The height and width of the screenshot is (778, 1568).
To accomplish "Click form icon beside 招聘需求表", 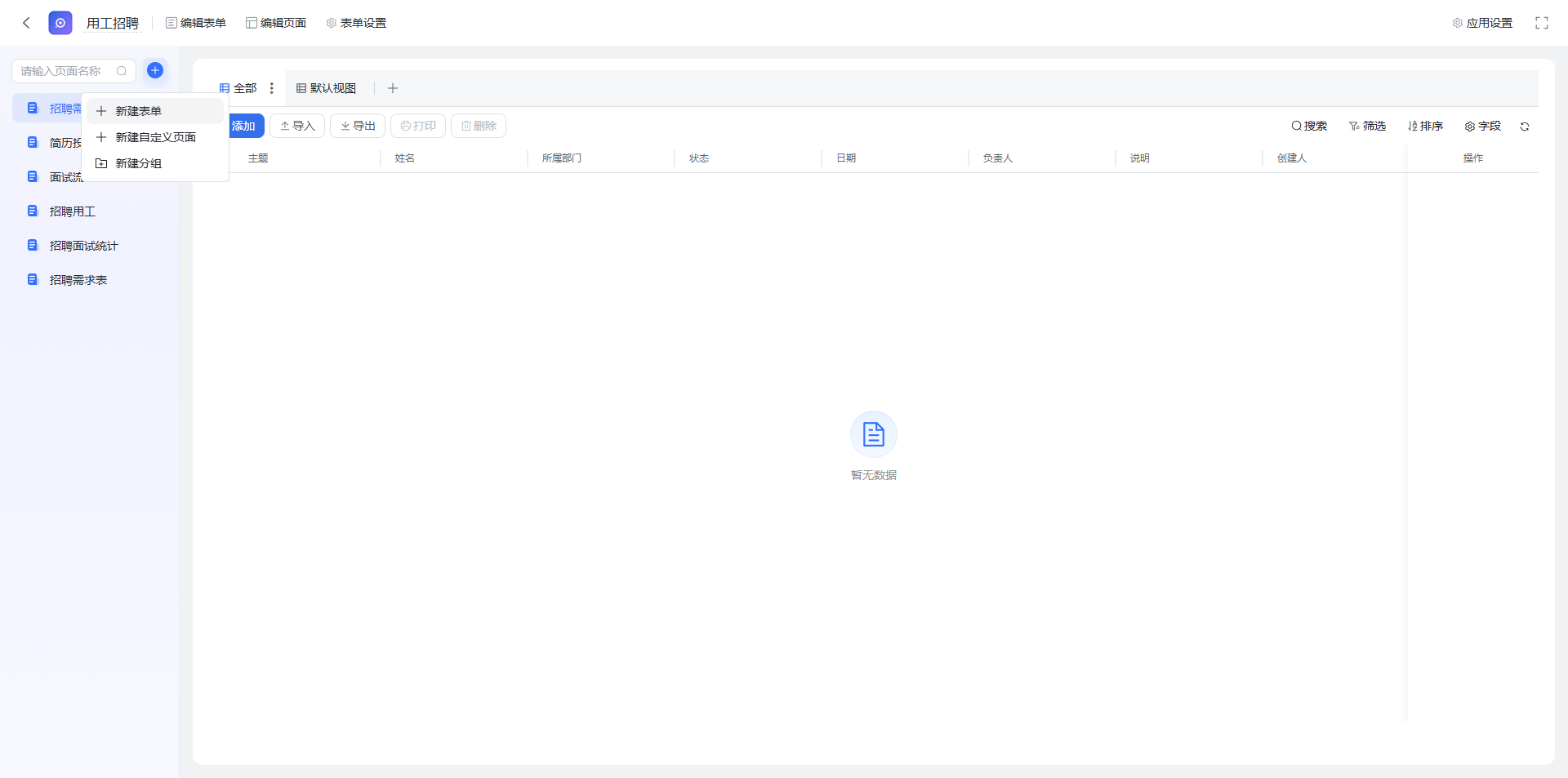I will pyautogui.click(x=33, y=279).
